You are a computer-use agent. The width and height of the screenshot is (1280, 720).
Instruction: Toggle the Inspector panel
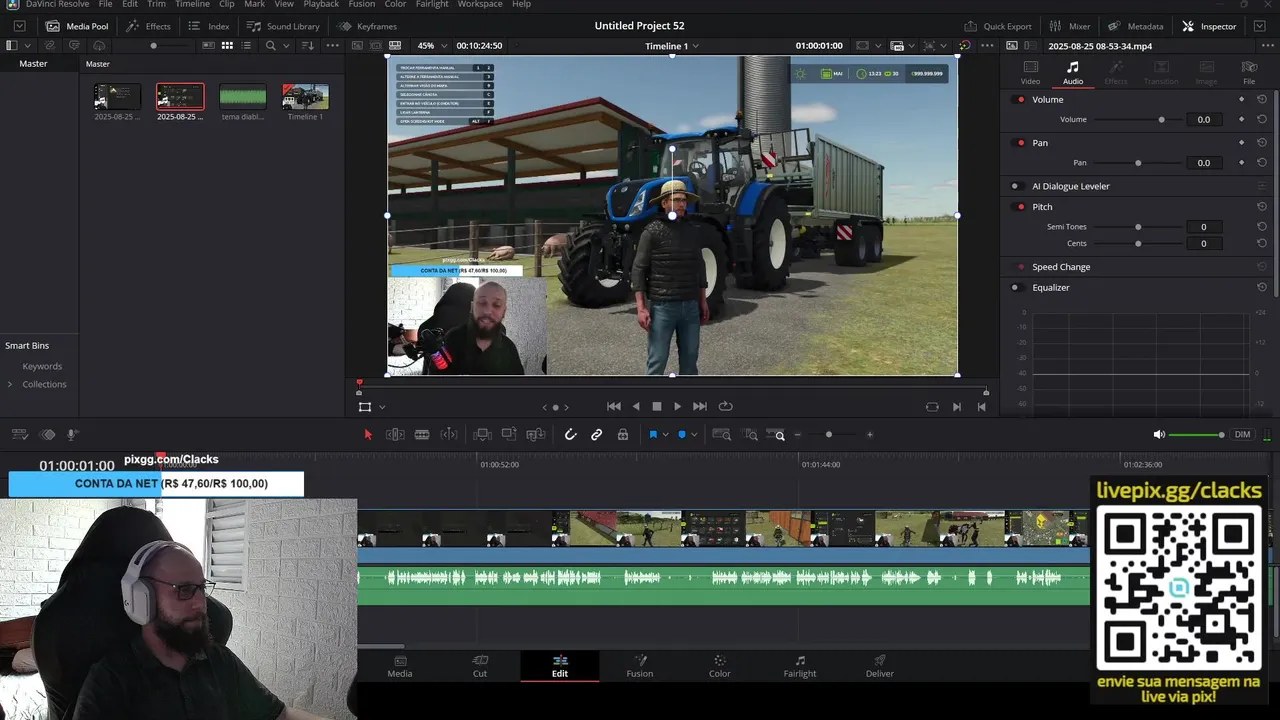[x=1209, y=26]
